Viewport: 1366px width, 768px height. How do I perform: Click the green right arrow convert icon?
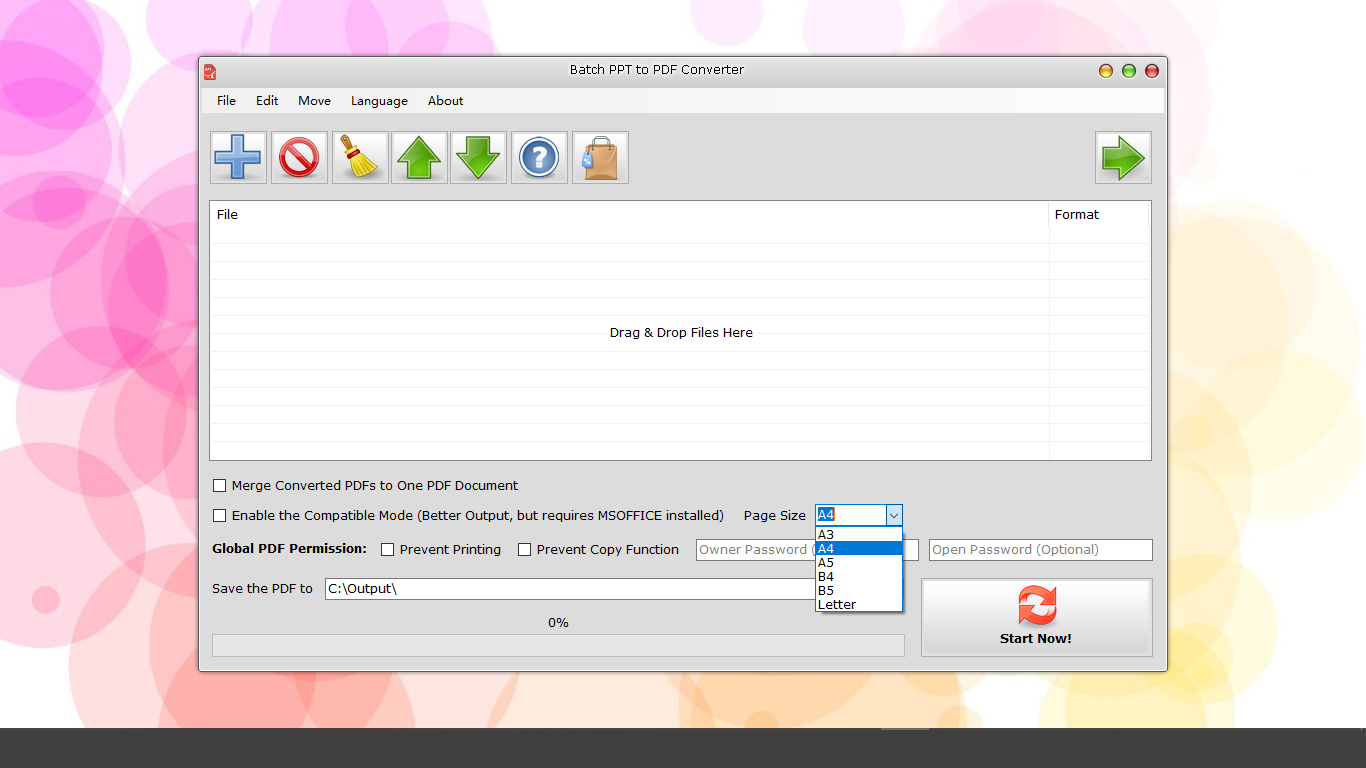click(x=1122, y=158)
